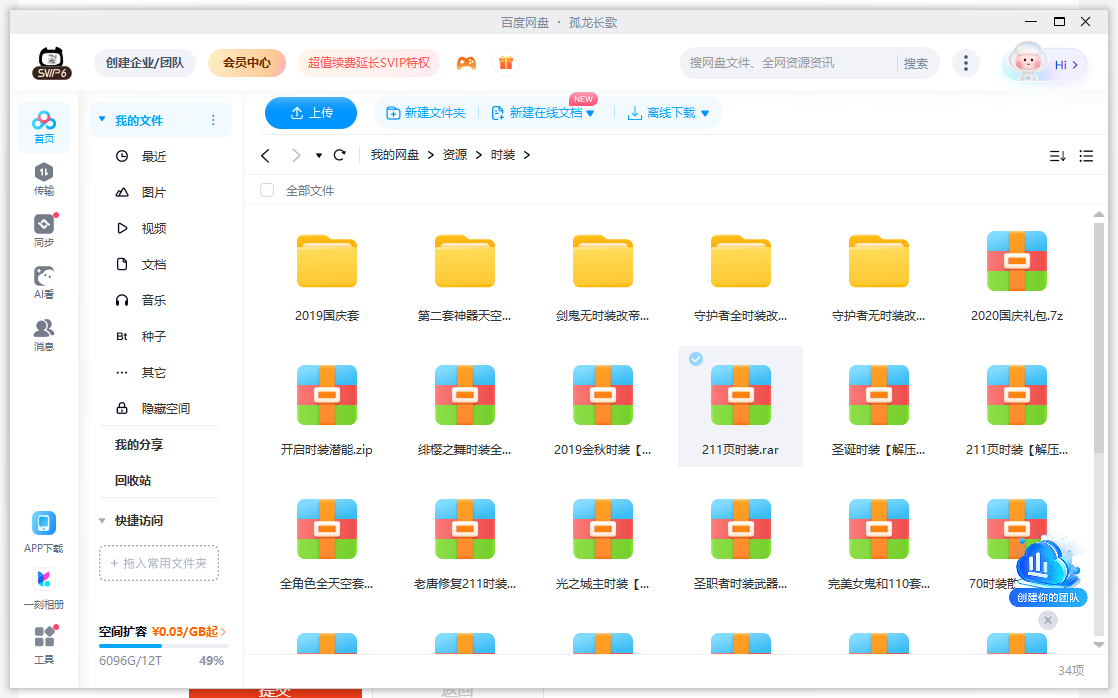The width and height of the screenshot is (1118, 698).
Task: Open the sort order menu icon
Action: (1057, 156)
